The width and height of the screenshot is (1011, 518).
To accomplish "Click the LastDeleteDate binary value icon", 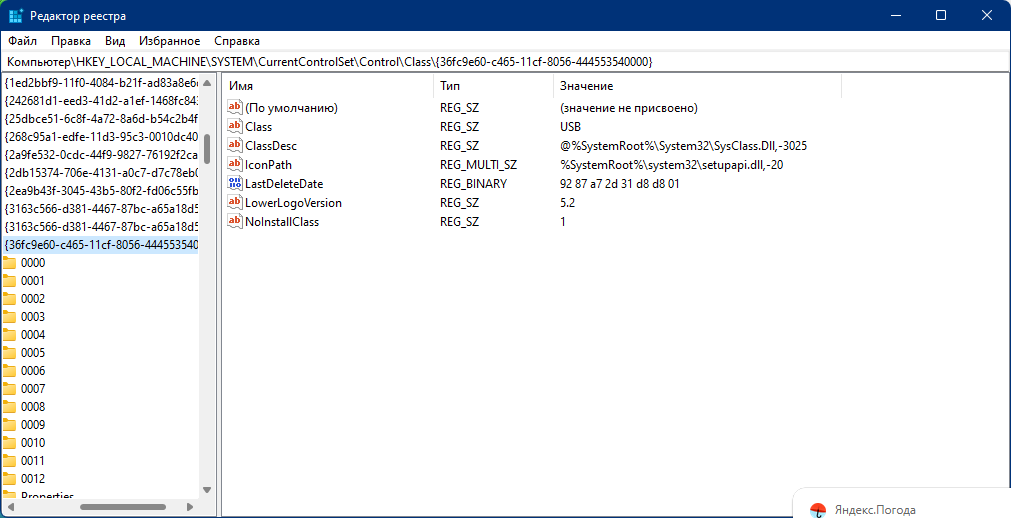I will 235,184.
